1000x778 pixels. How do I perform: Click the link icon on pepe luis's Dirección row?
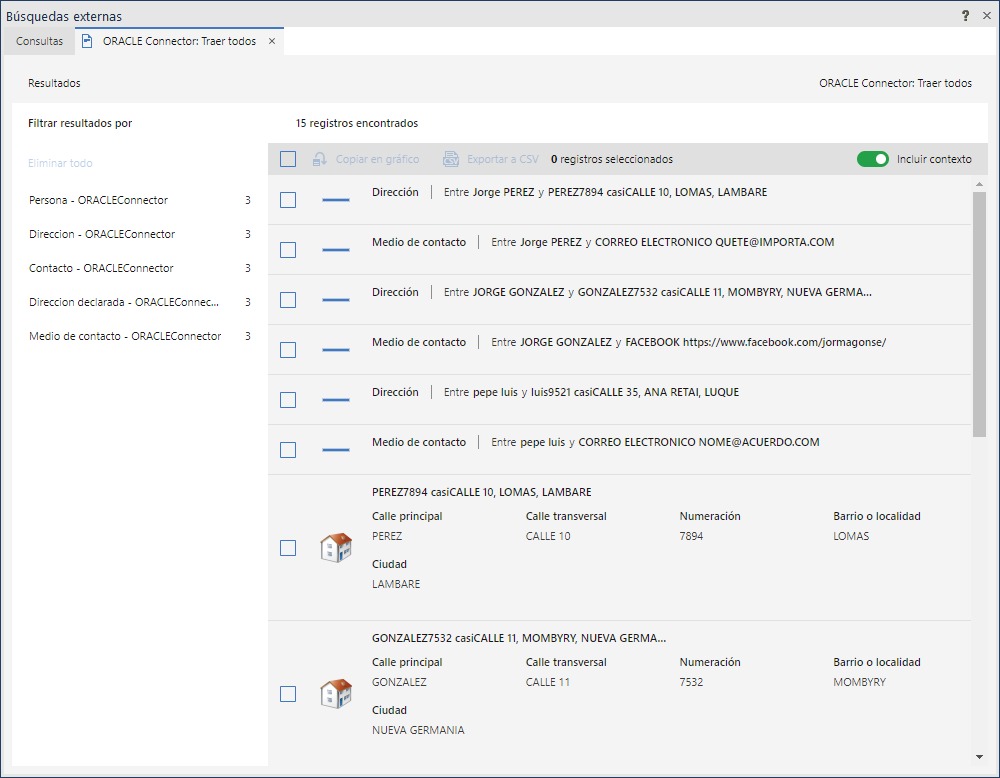(334, 399)
